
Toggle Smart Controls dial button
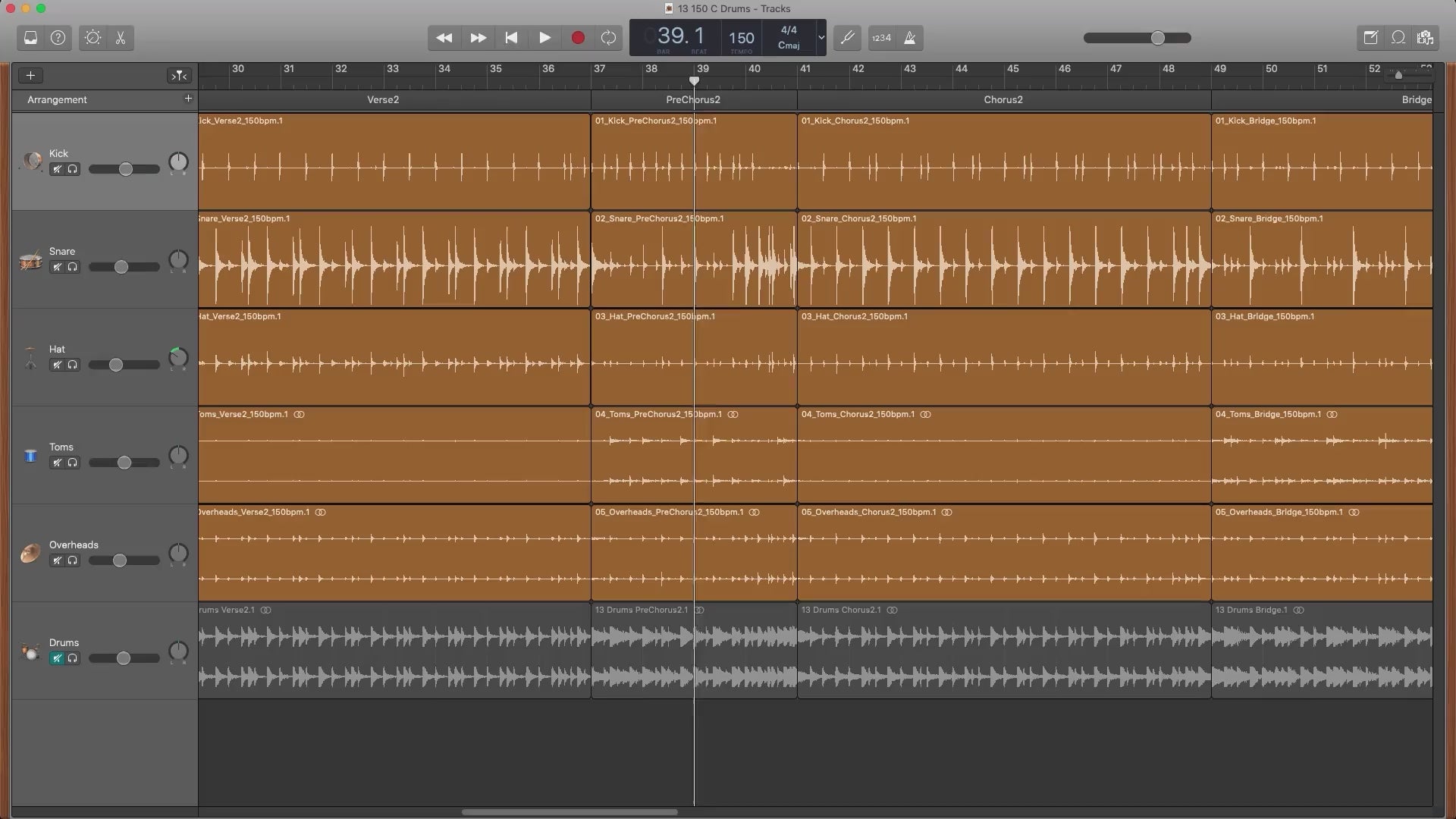pyautogui.click(x=93, y=38)
